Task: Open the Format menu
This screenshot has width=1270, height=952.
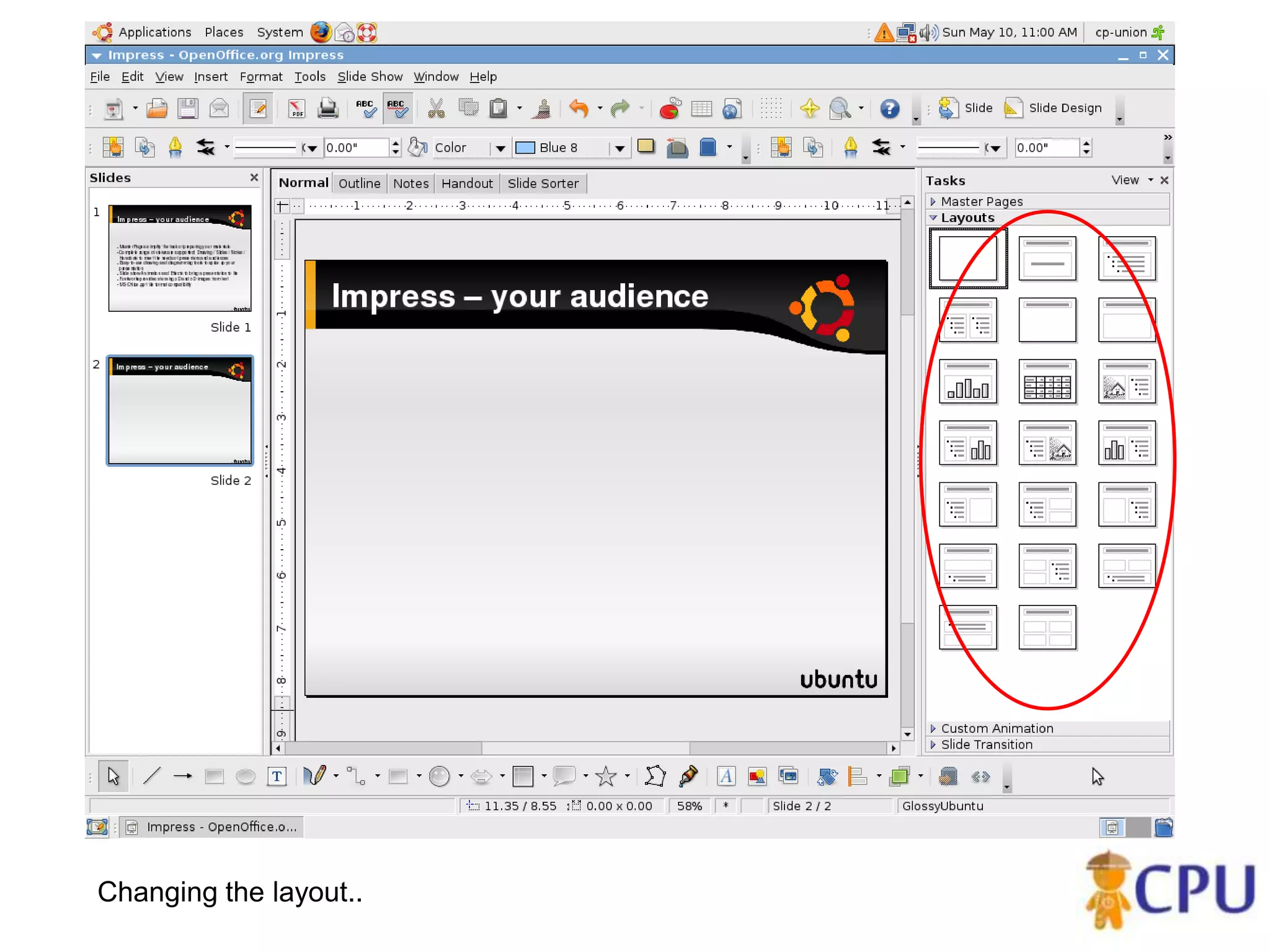Action: 260,77
